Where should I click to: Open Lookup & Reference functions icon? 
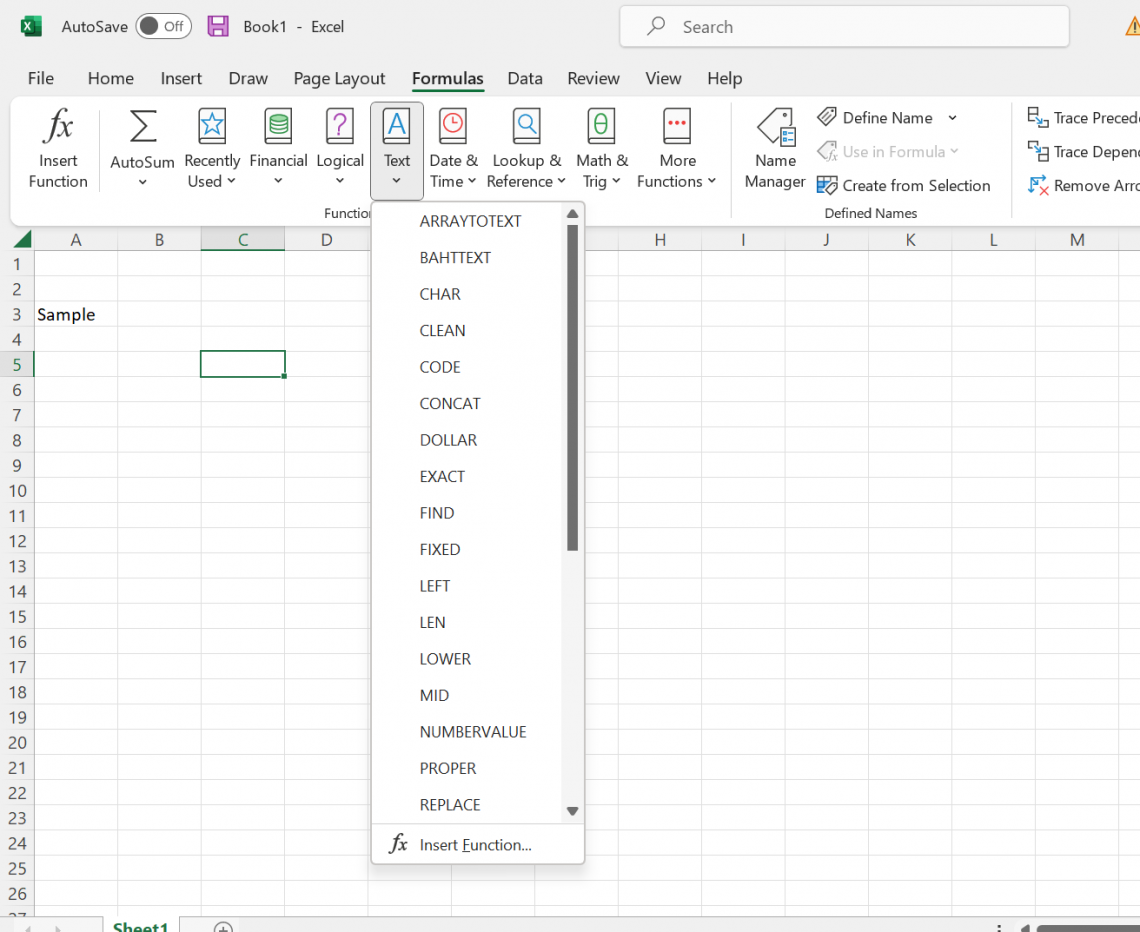coord(526,128)
